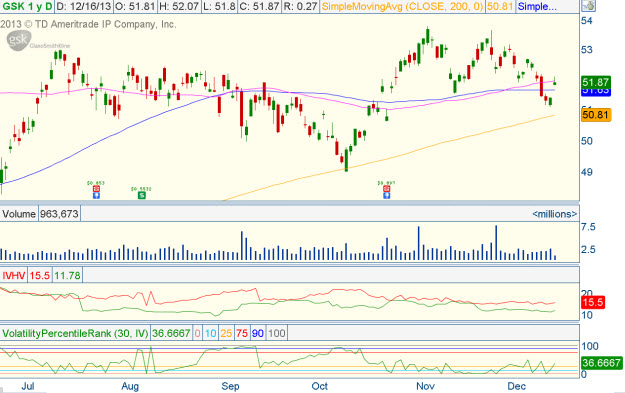Click the 49 price axis label
Screen dimensions: 625x393
pyautogui.click(x=587, y=172)
